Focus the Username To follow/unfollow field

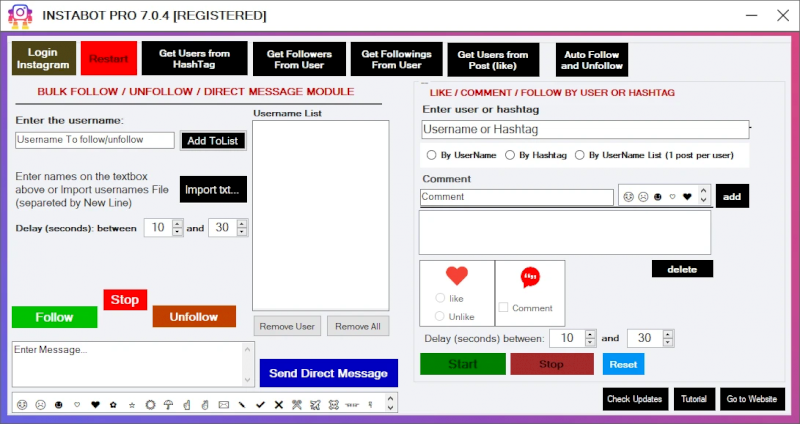coord(95,140)
